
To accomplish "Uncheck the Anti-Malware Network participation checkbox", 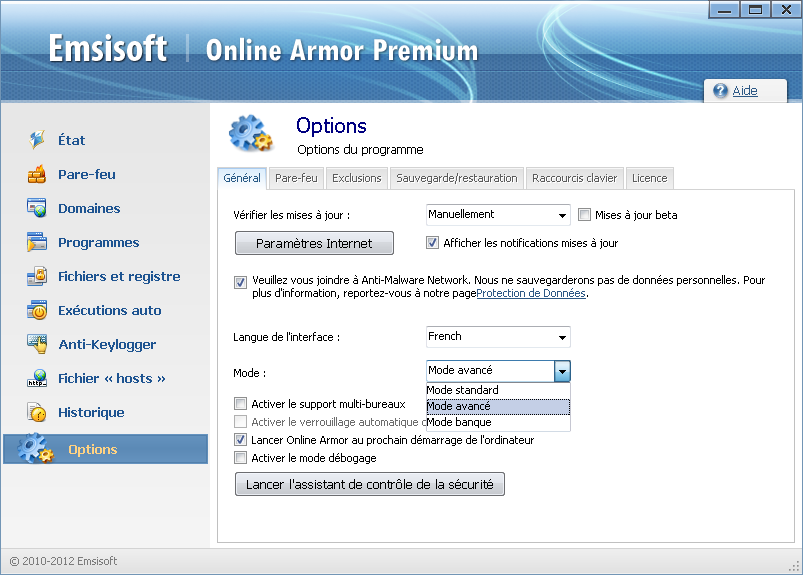I will tap(240, 282).
